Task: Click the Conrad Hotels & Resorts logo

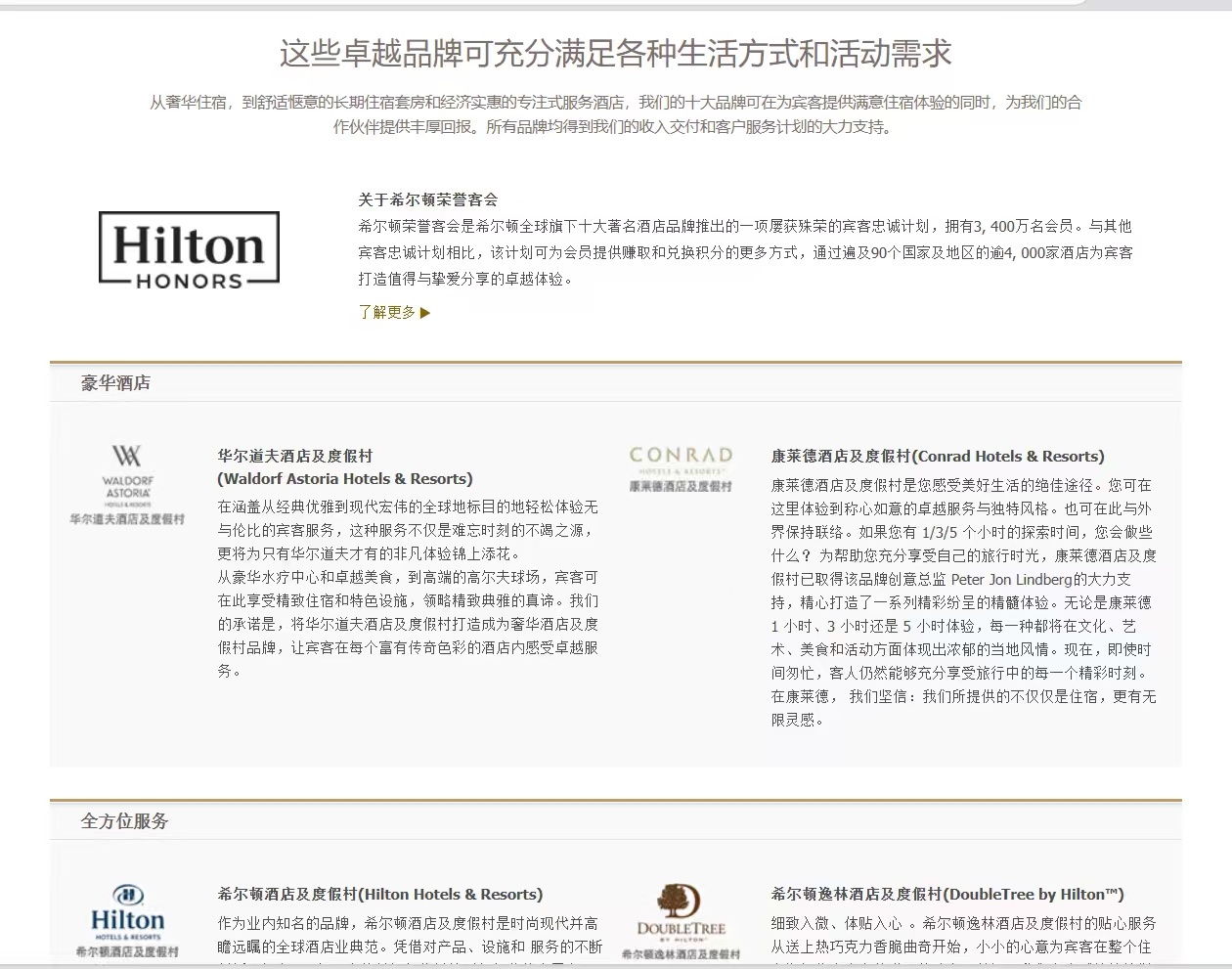Action: 681,468
